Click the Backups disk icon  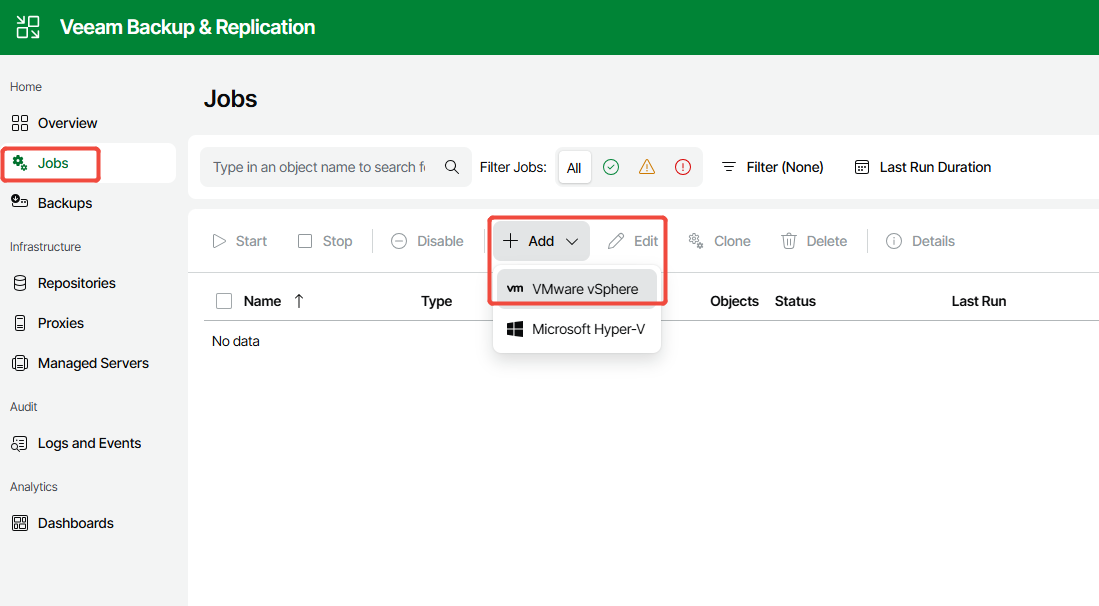pyautogui.click(x=20, y=202)
